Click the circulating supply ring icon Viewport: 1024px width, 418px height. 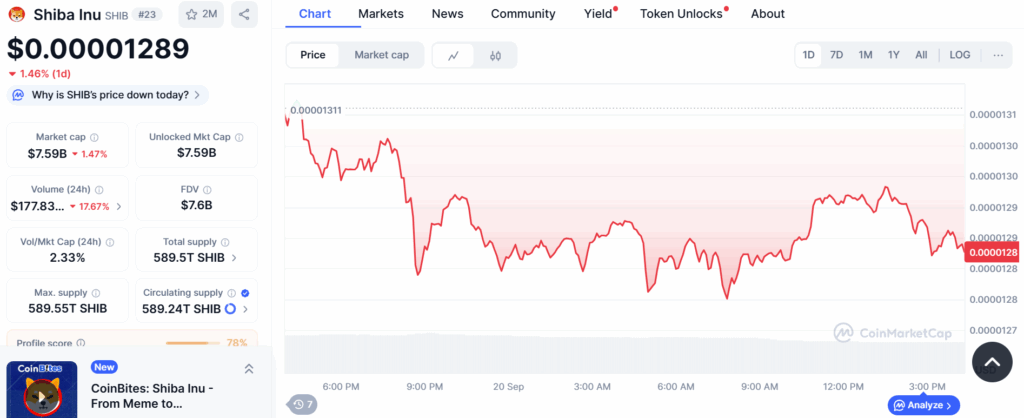pyautogui.click(x=230, y=309)
